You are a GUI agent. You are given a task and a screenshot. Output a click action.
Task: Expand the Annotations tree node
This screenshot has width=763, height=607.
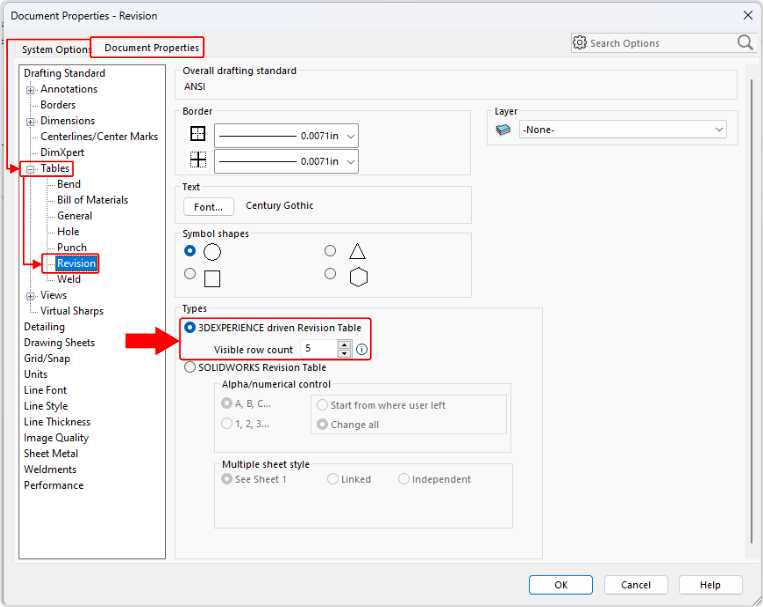tap(31, 90)
